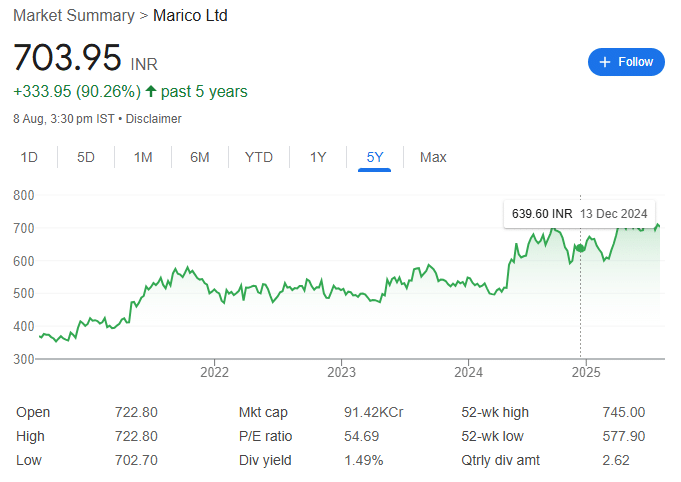The width and height of the screenshot is (681, 482).
Task: Select the 6M time range tab
Action: (x=200, y=157)
